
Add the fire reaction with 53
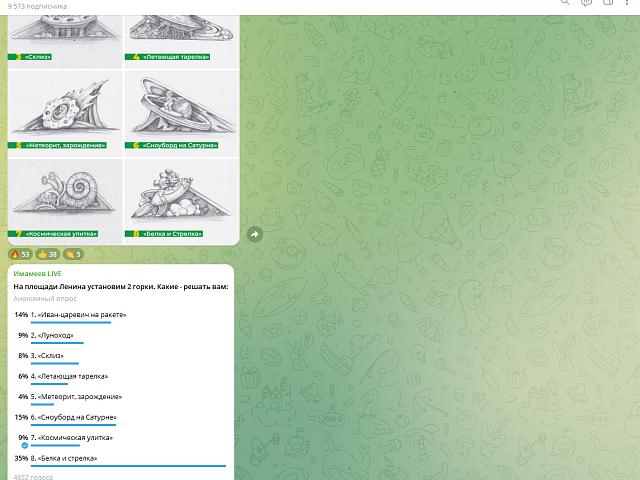pos(20,254)
